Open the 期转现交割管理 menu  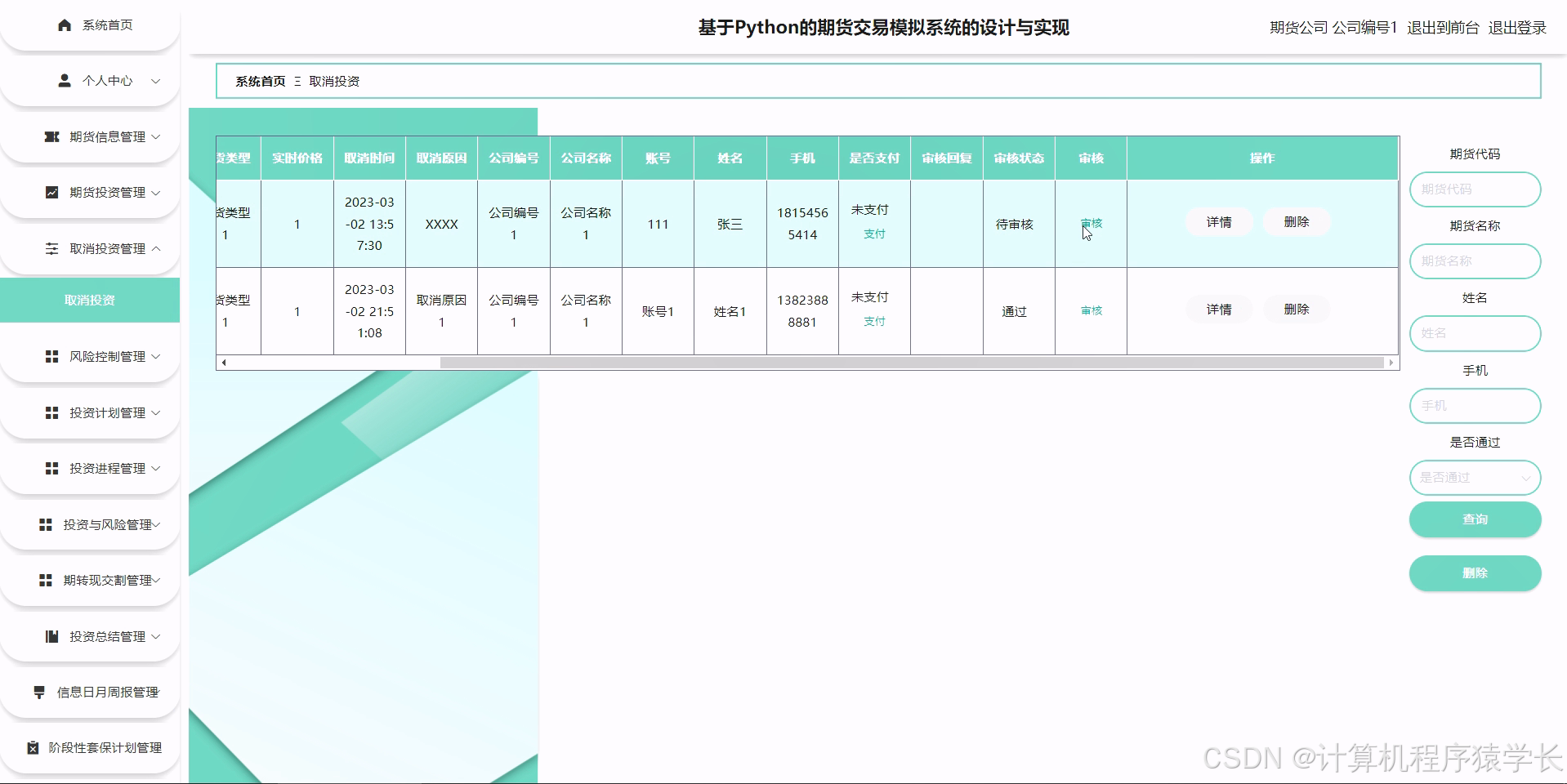tap(90, 580)
